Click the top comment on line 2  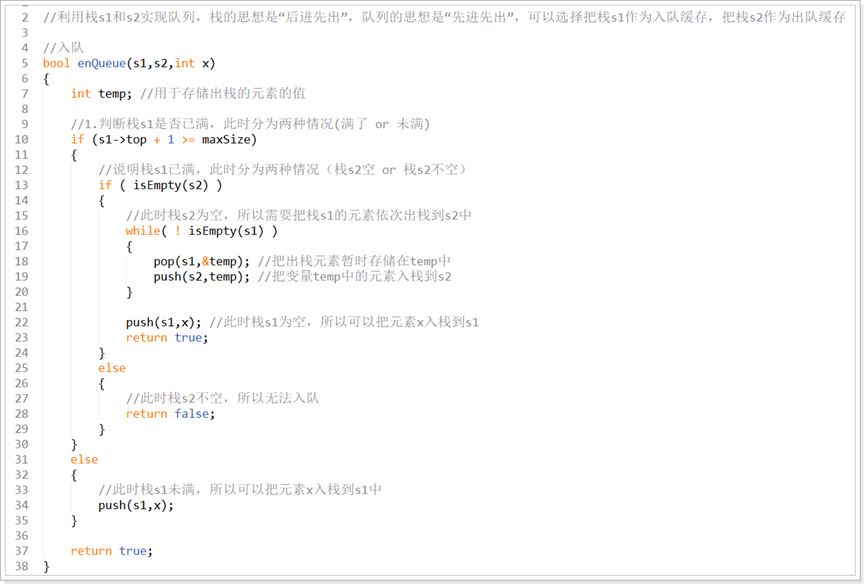(x=440, y=17)
